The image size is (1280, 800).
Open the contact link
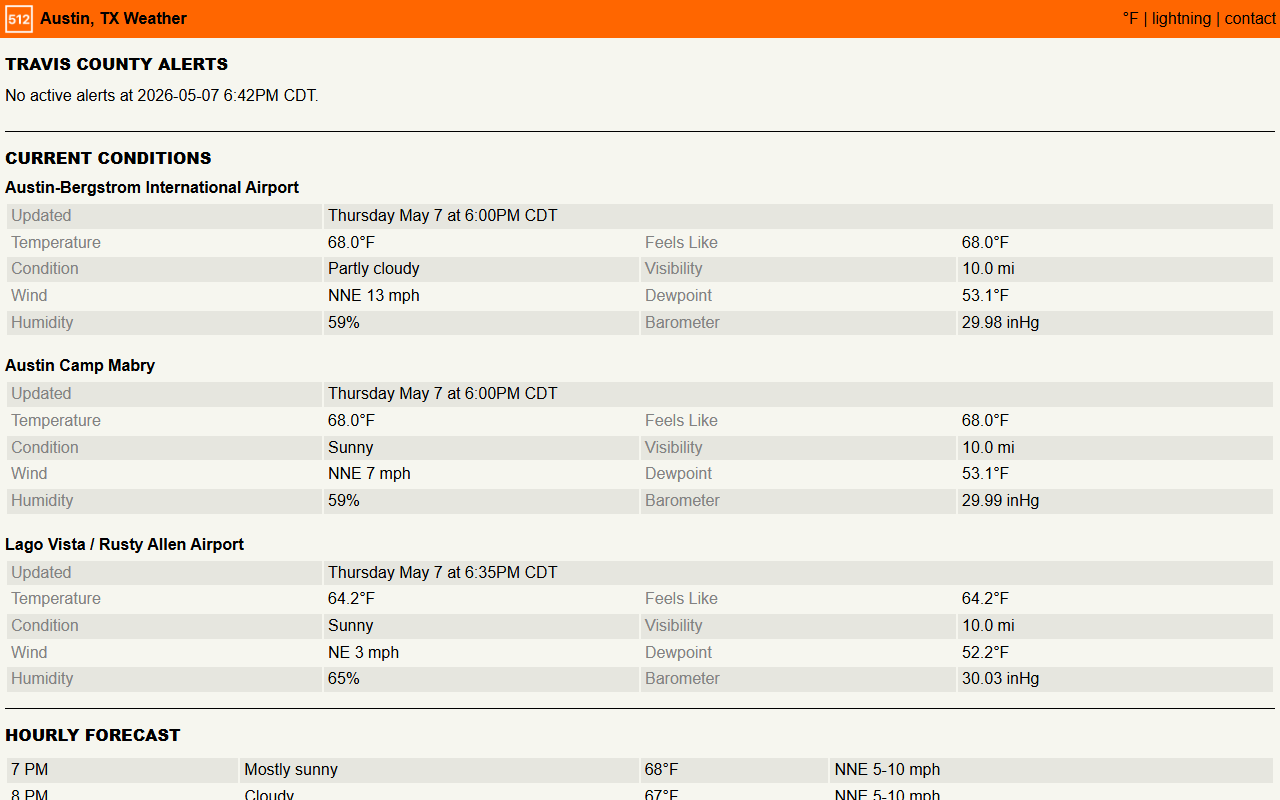1250,18
